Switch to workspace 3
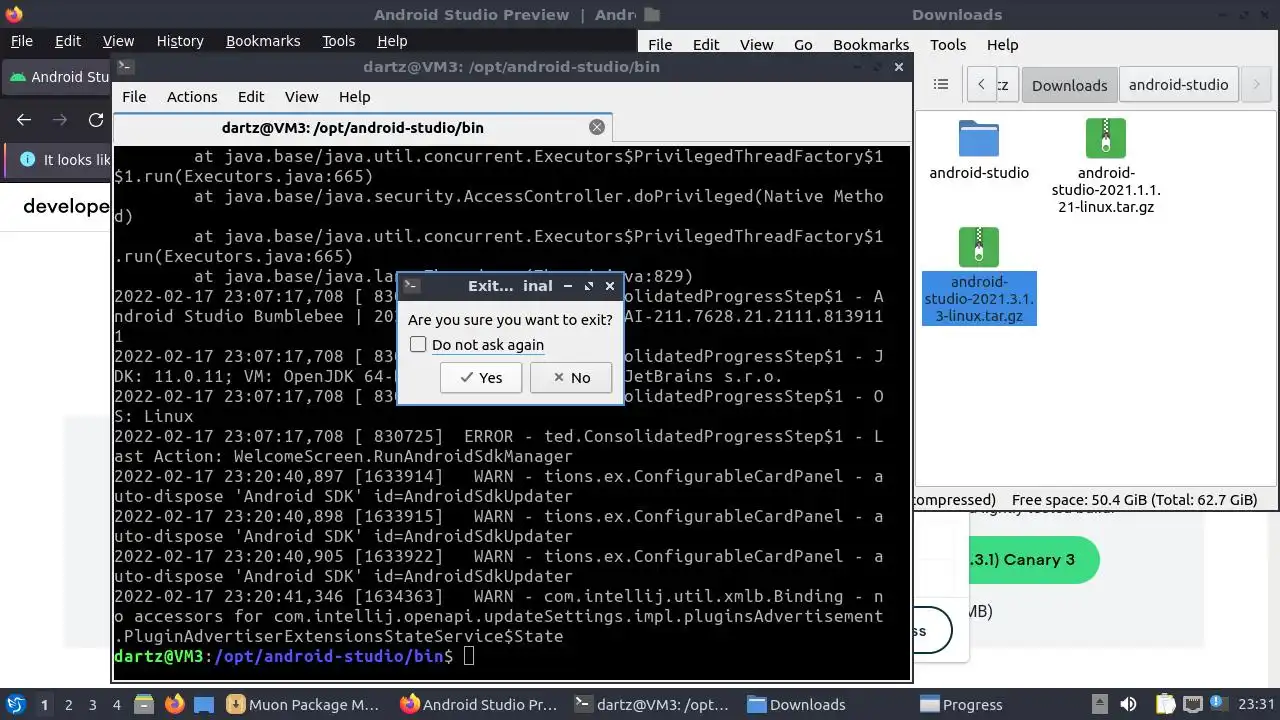The height and width of the screenshot is (720, 1280). point(92,704)
